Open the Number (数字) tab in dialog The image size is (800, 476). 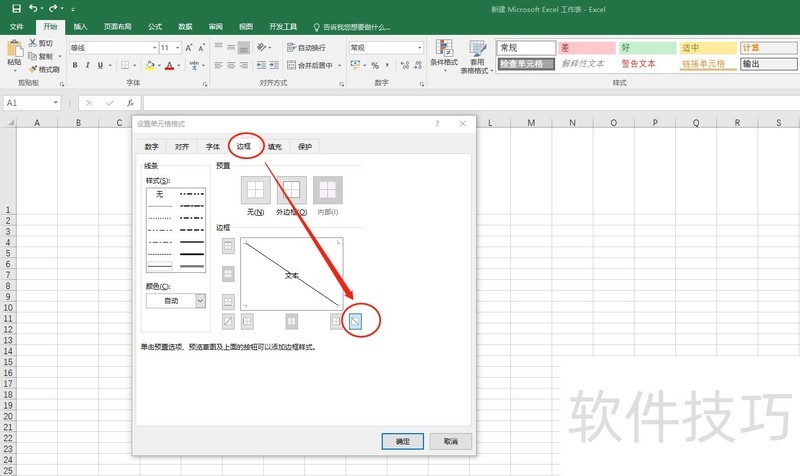click(152, 146)
